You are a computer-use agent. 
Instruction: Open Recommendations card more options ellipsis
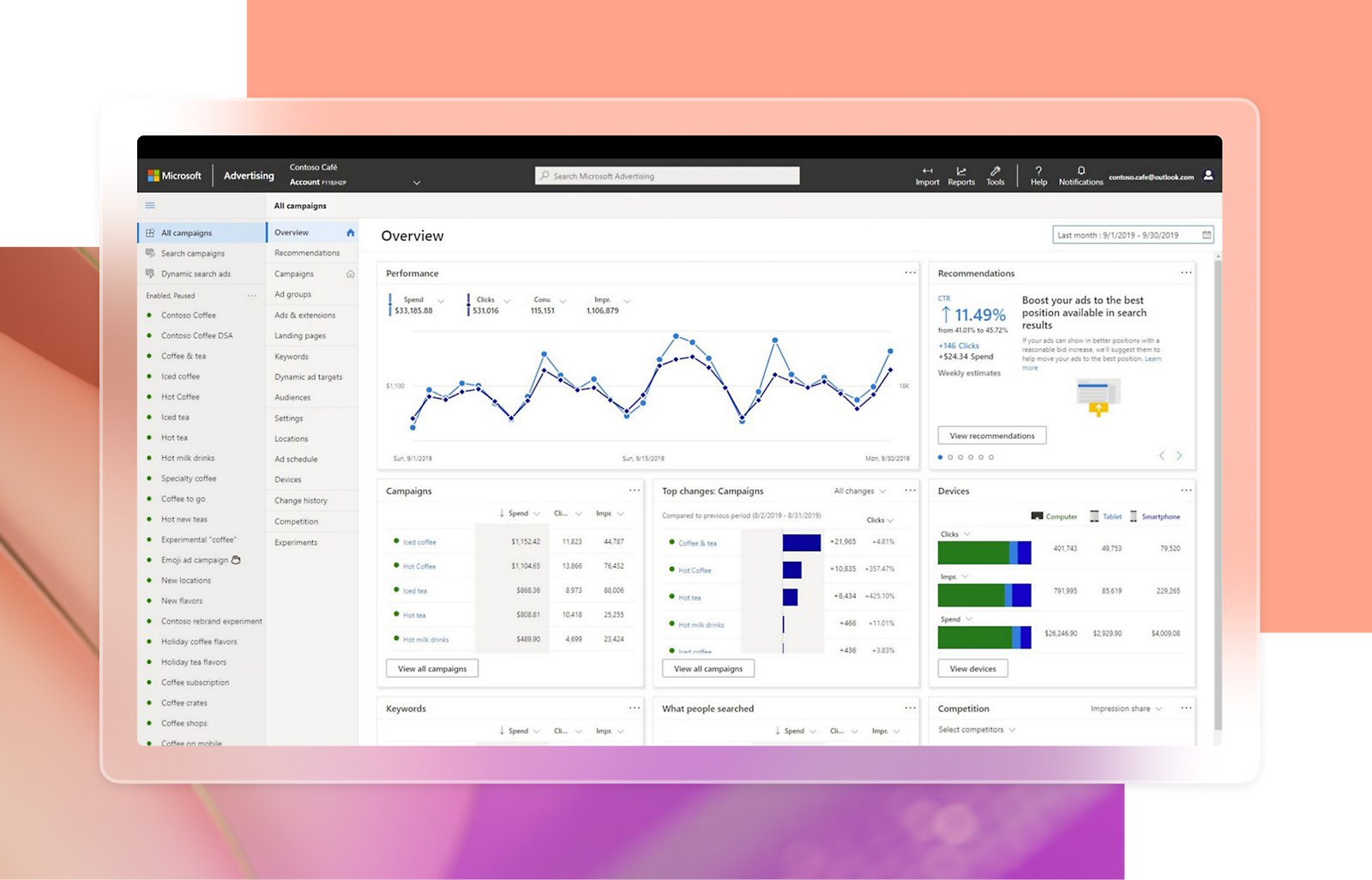[1186, 273]
